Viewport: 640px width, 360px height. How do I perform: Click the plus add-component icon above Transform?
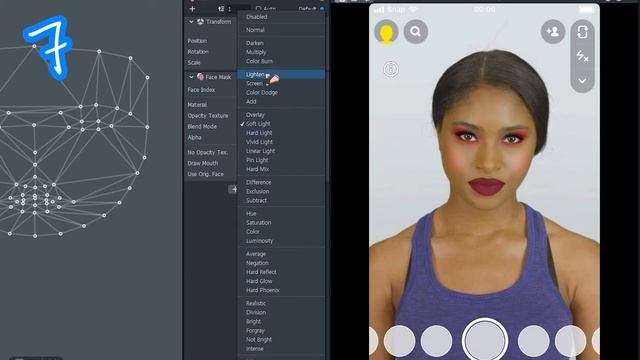coord(192,9)
